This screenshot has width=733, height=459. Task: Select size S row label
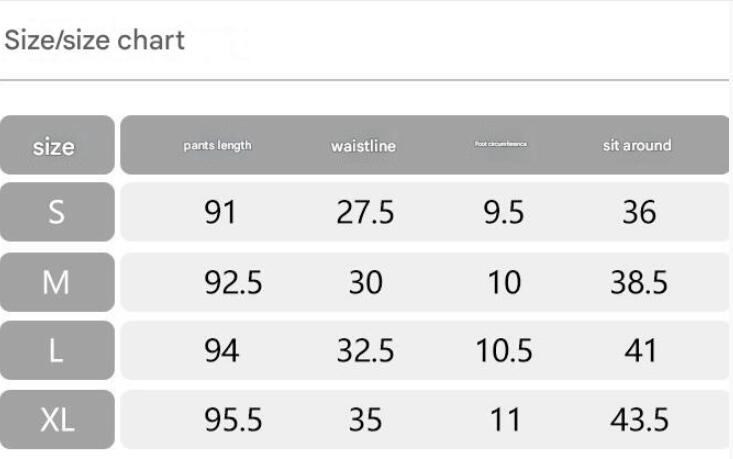pos(55,212)
